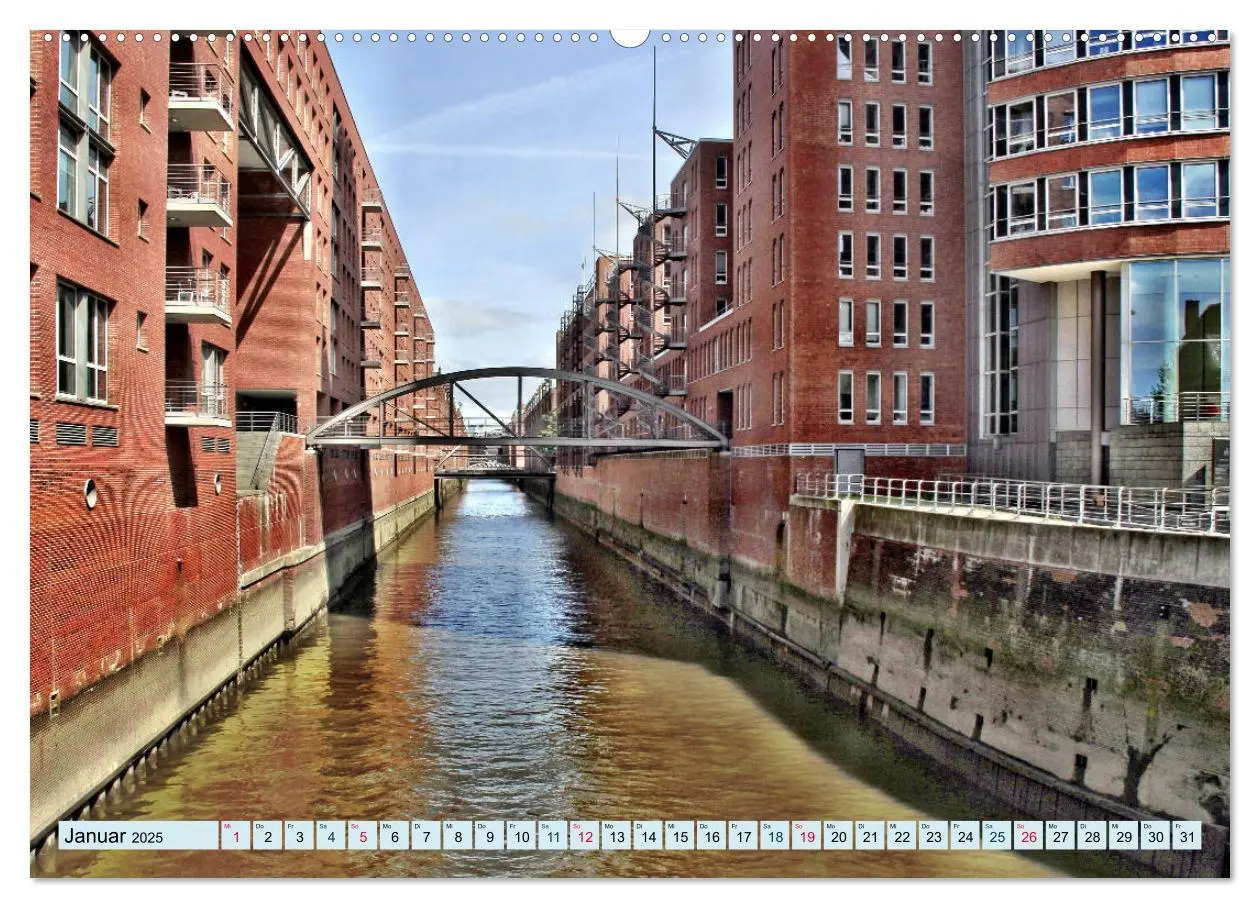Screen dimensions: 1260x908
Task: Select date 14 in the date row
Action: [648, 836]
